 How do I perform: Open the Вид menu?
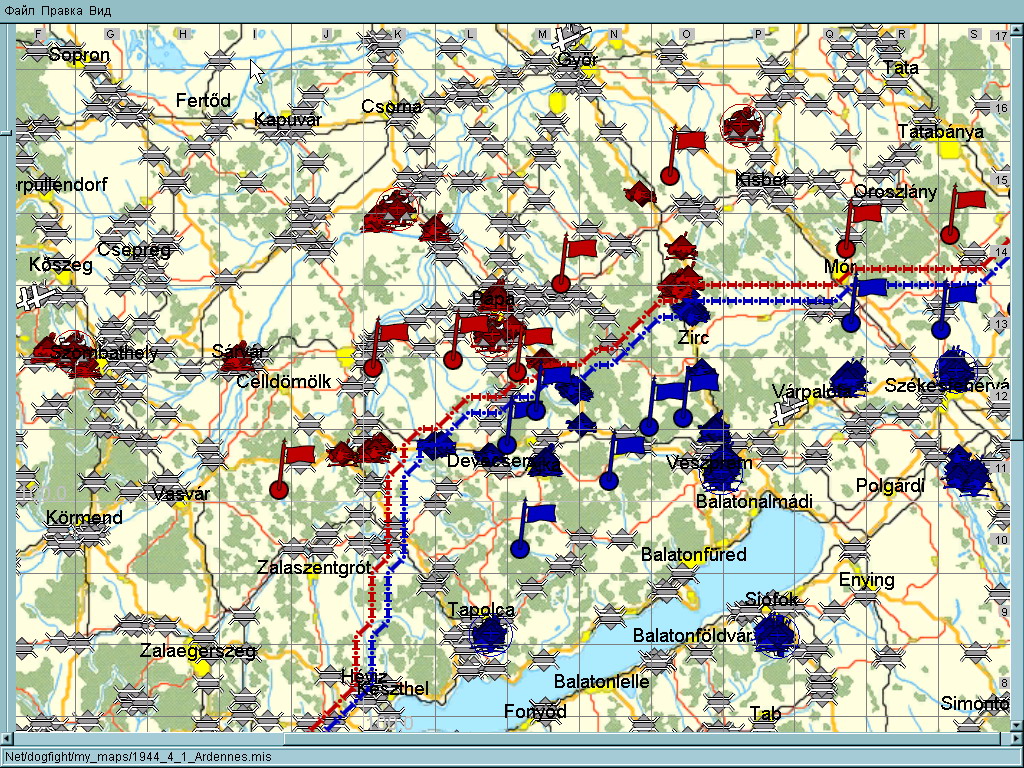click(x=100, y=10)
